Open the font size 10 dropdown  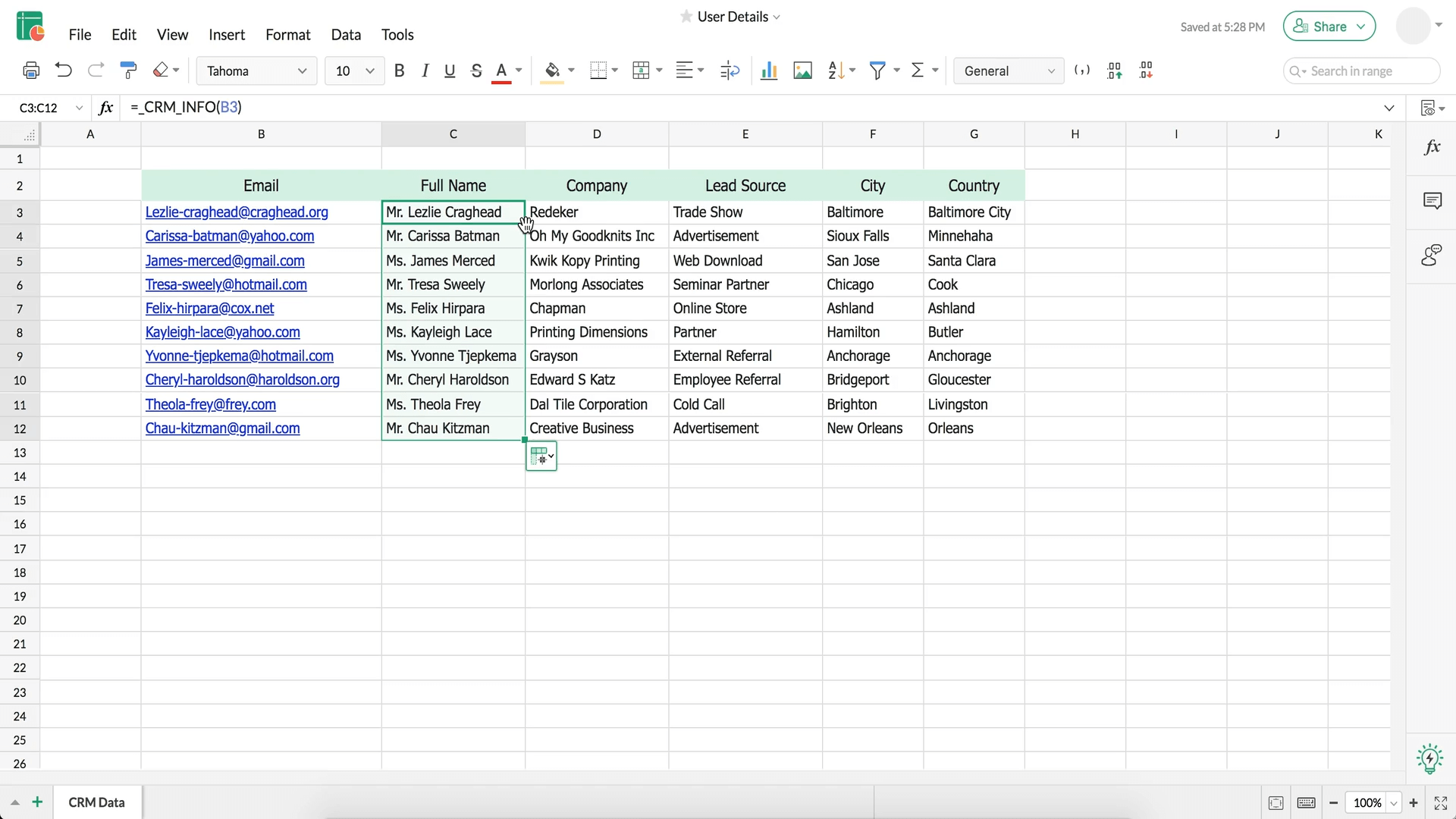[x=354, y=71]
